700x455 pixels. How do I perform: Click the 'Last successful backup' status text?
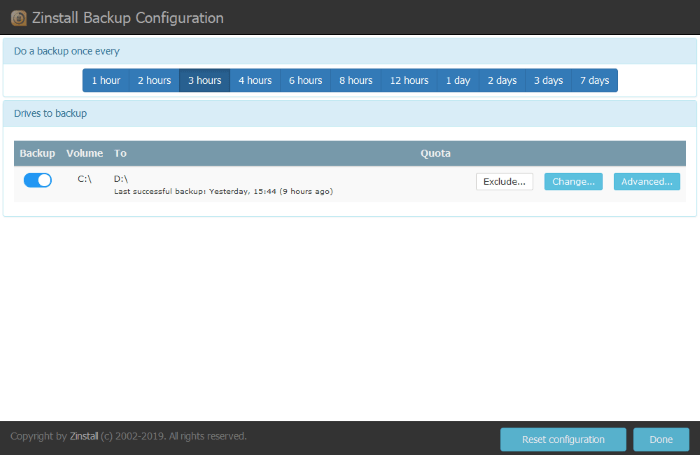point(223,192)
